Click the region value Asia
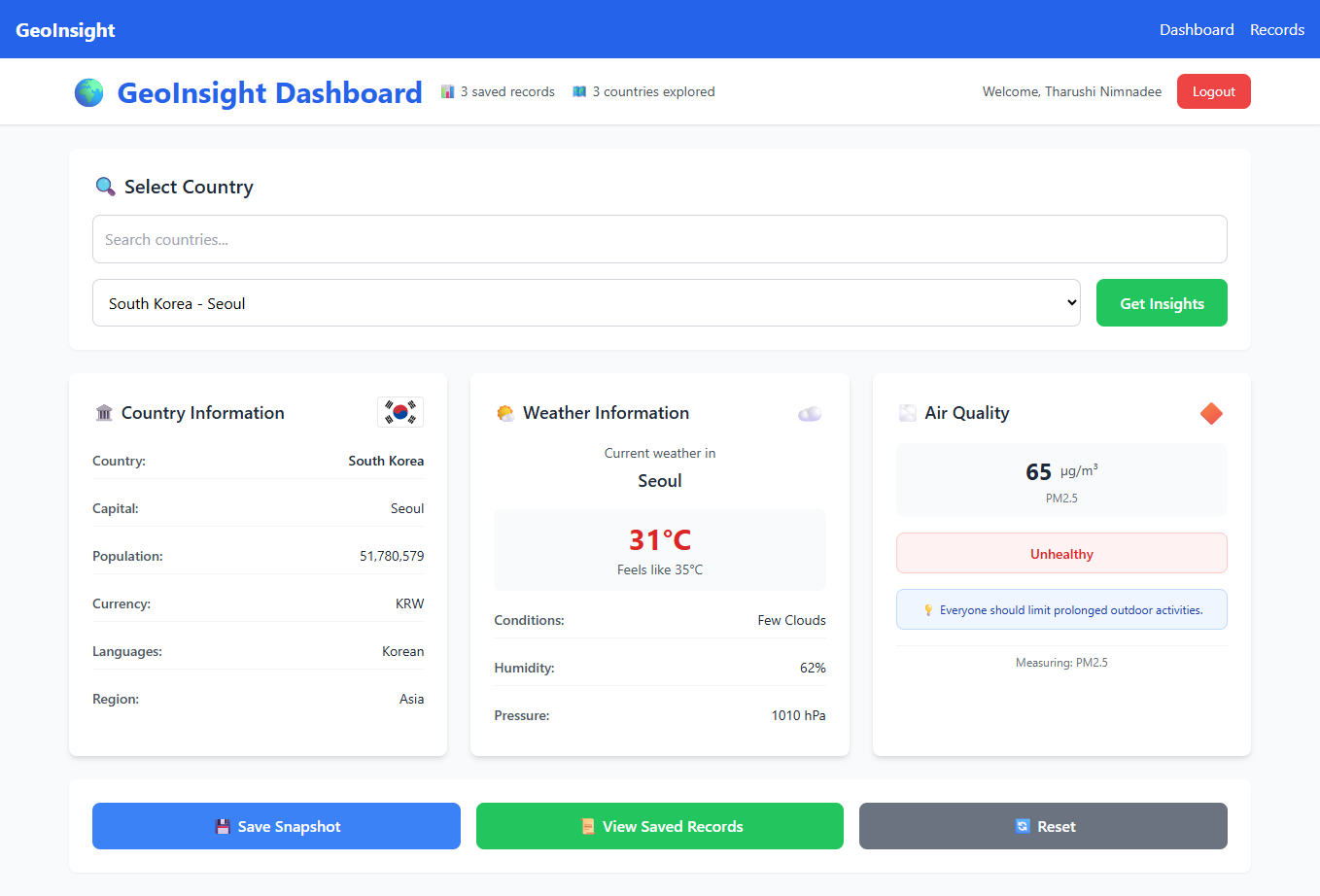The height and width of the screenshot is (896, 1320). [x=412, y=699]
